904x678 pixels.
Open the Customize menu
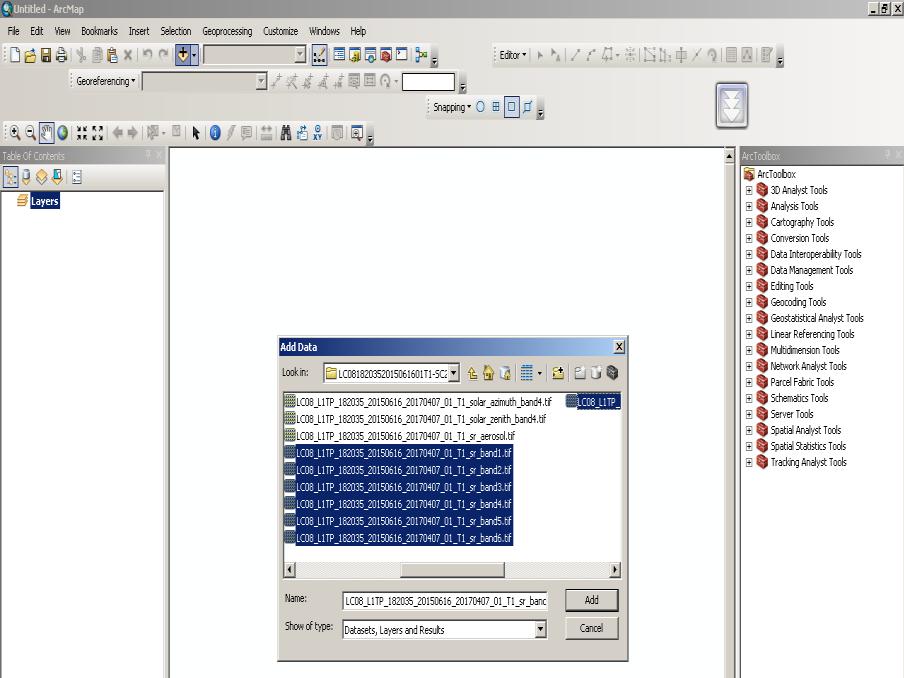pos(281,31)
